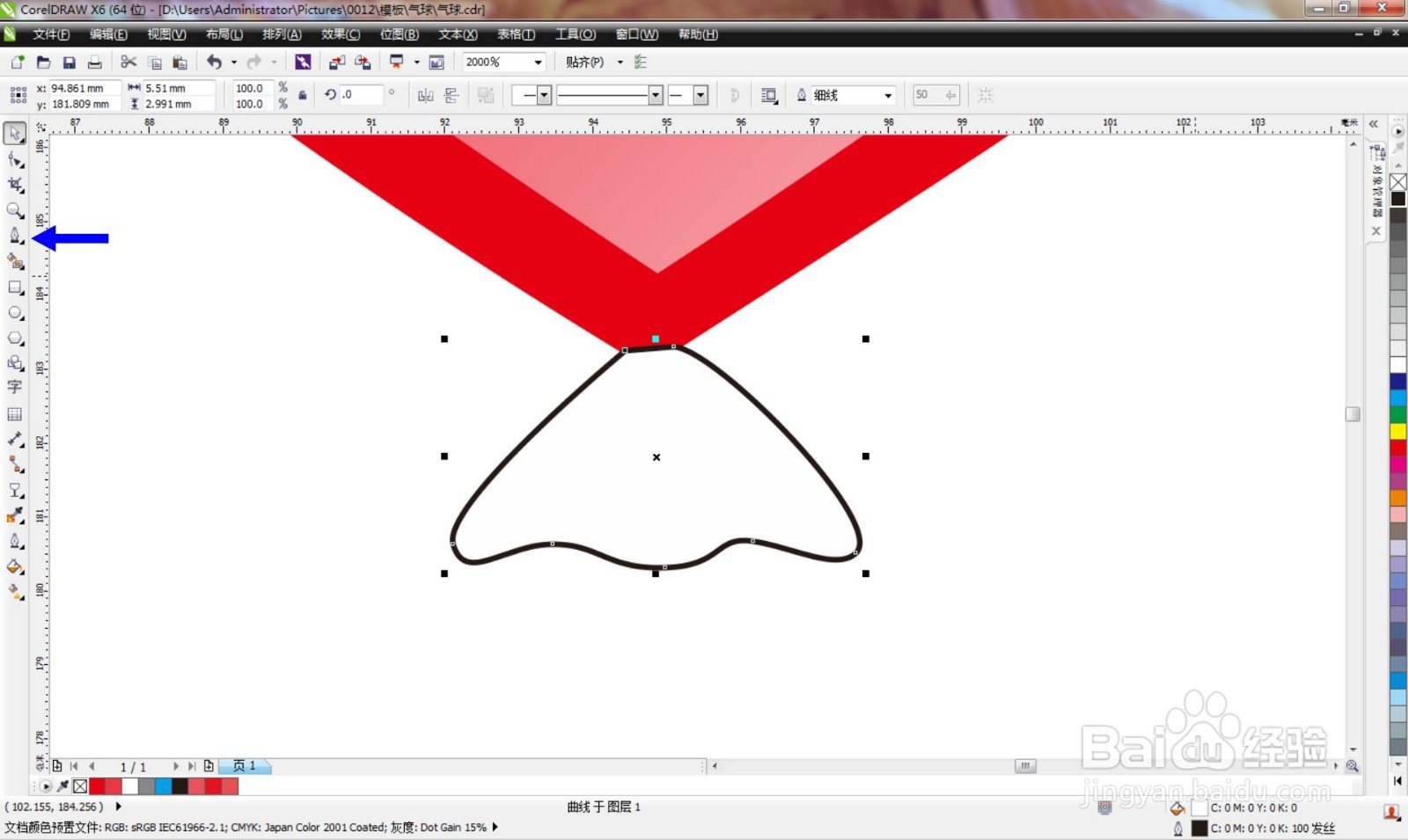This screenshot has width=1408, height=840.
Task: Open the 工具(O) menu
Action: [576, 34]
